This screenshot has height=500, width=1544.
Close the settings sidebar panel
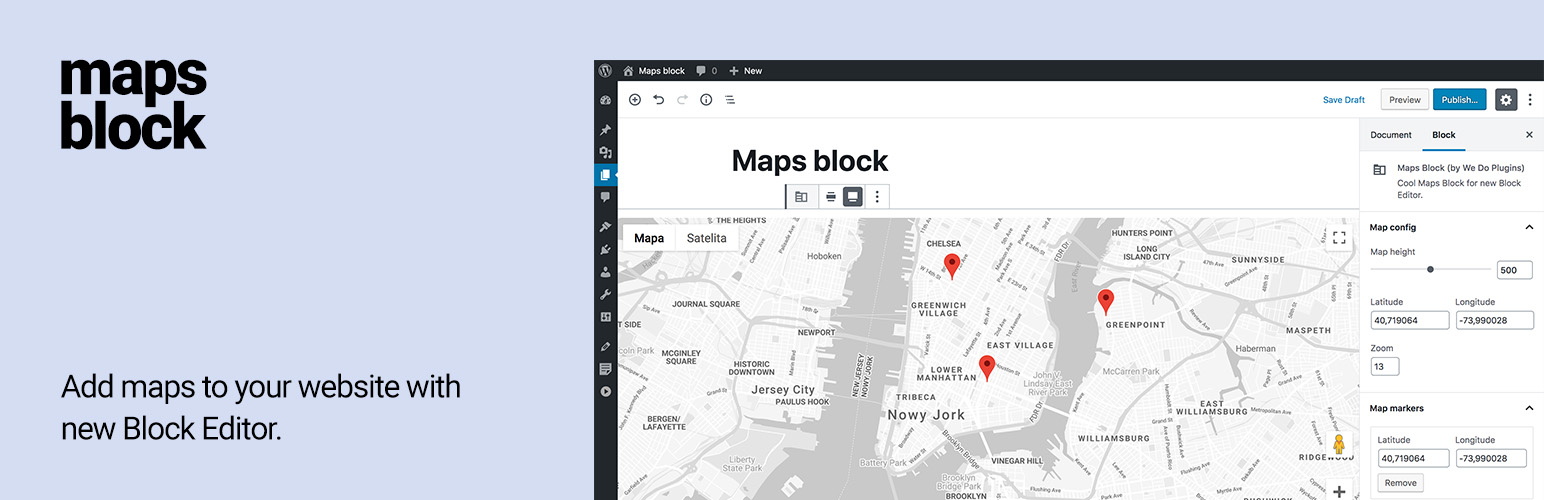click(x=1529, y=135)
